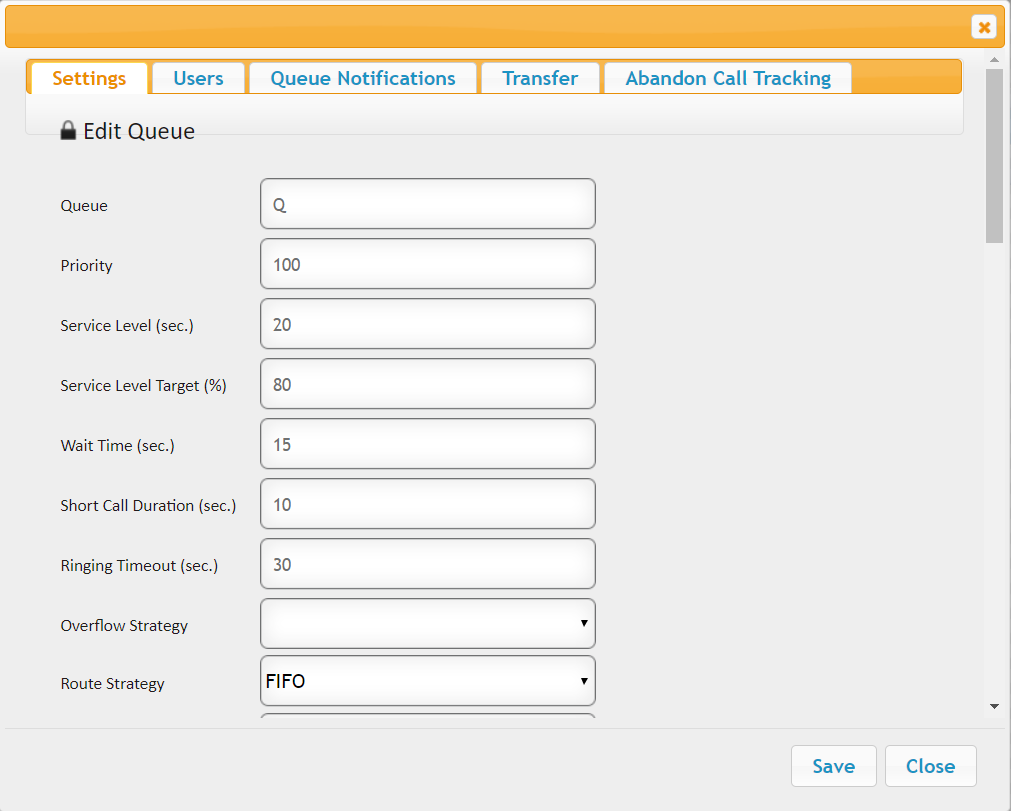The image size is (1011, 811).
Task: Open the Overflow Strategy dropdown
Action: (427, 623)
